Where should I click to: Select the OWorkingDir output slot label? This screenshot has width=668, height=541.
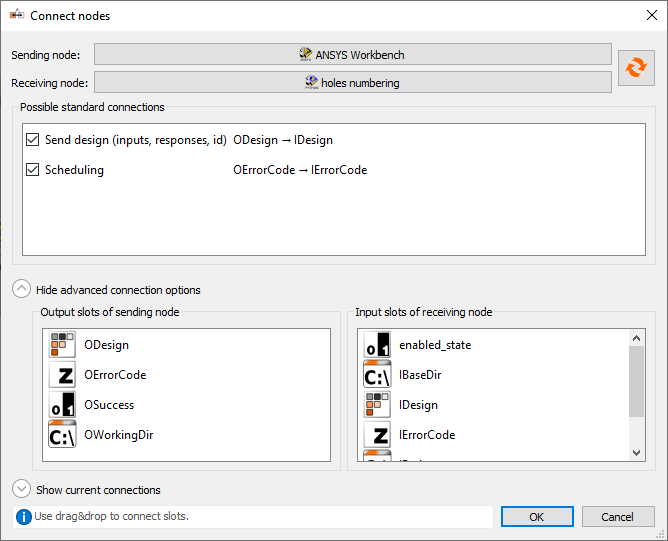click(118, 435)
